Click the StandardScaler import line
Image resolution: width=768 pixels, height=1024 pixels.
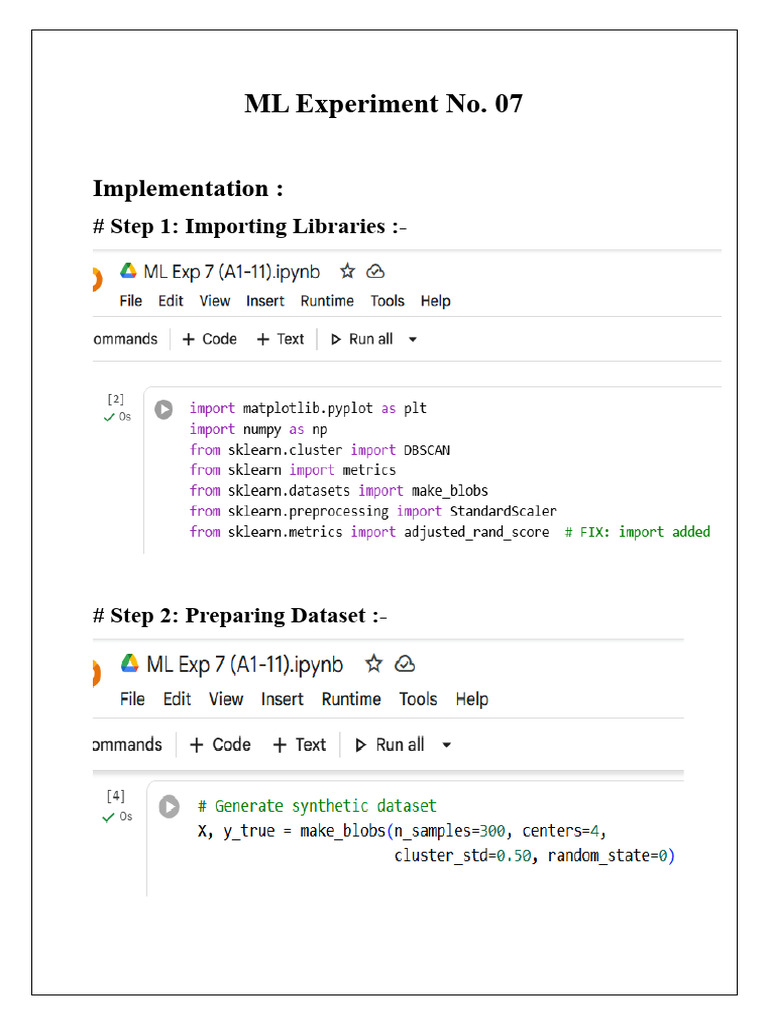click(373, 511)
